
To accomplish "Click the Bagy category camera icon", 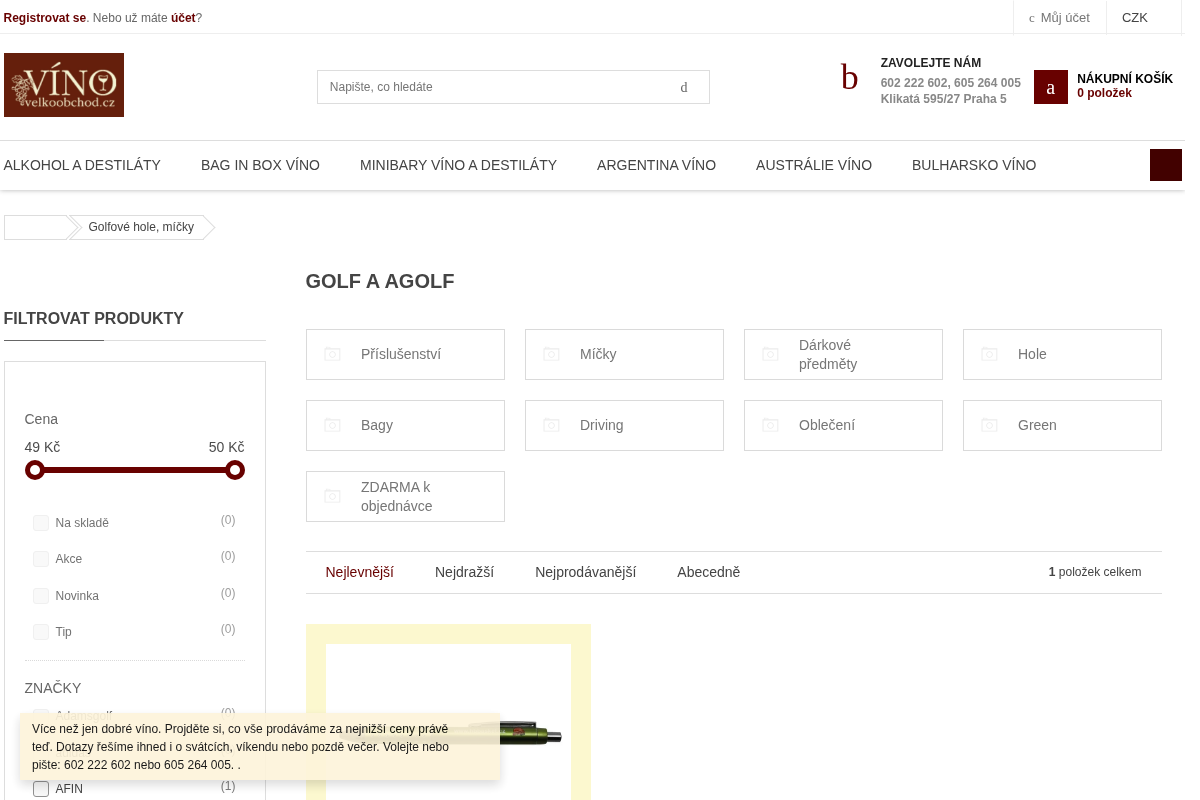I will pos(333,425).
